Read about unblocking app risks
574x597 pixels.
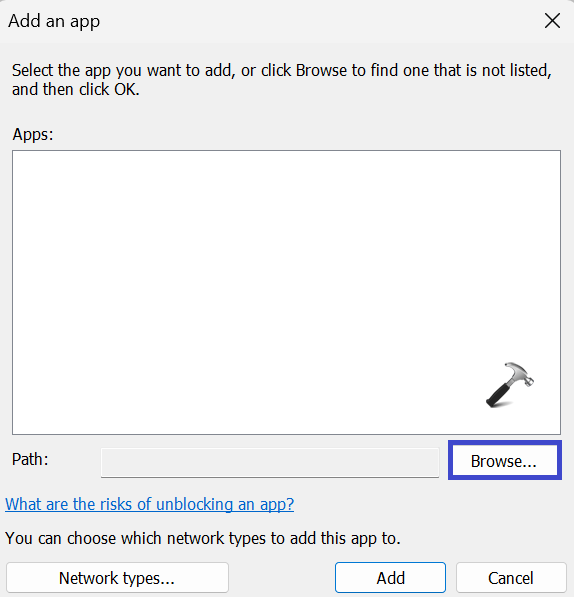[x=150, y=504]
